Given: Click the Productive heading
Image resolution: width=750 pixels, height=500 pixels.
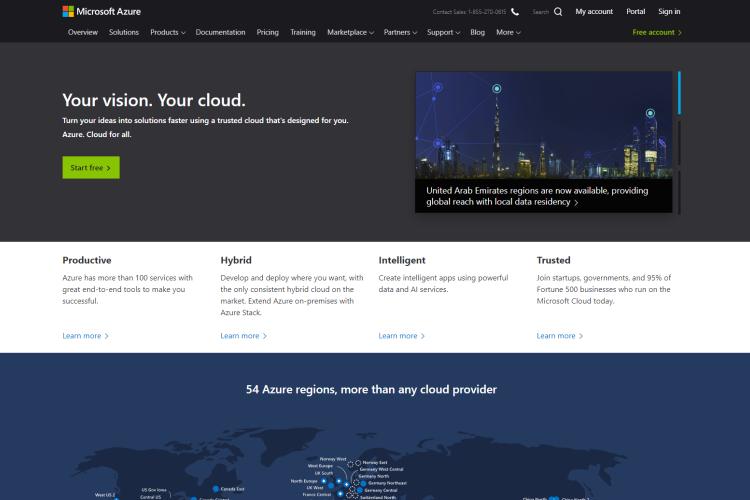Looking at the screenshot, I should coord(87,260).
